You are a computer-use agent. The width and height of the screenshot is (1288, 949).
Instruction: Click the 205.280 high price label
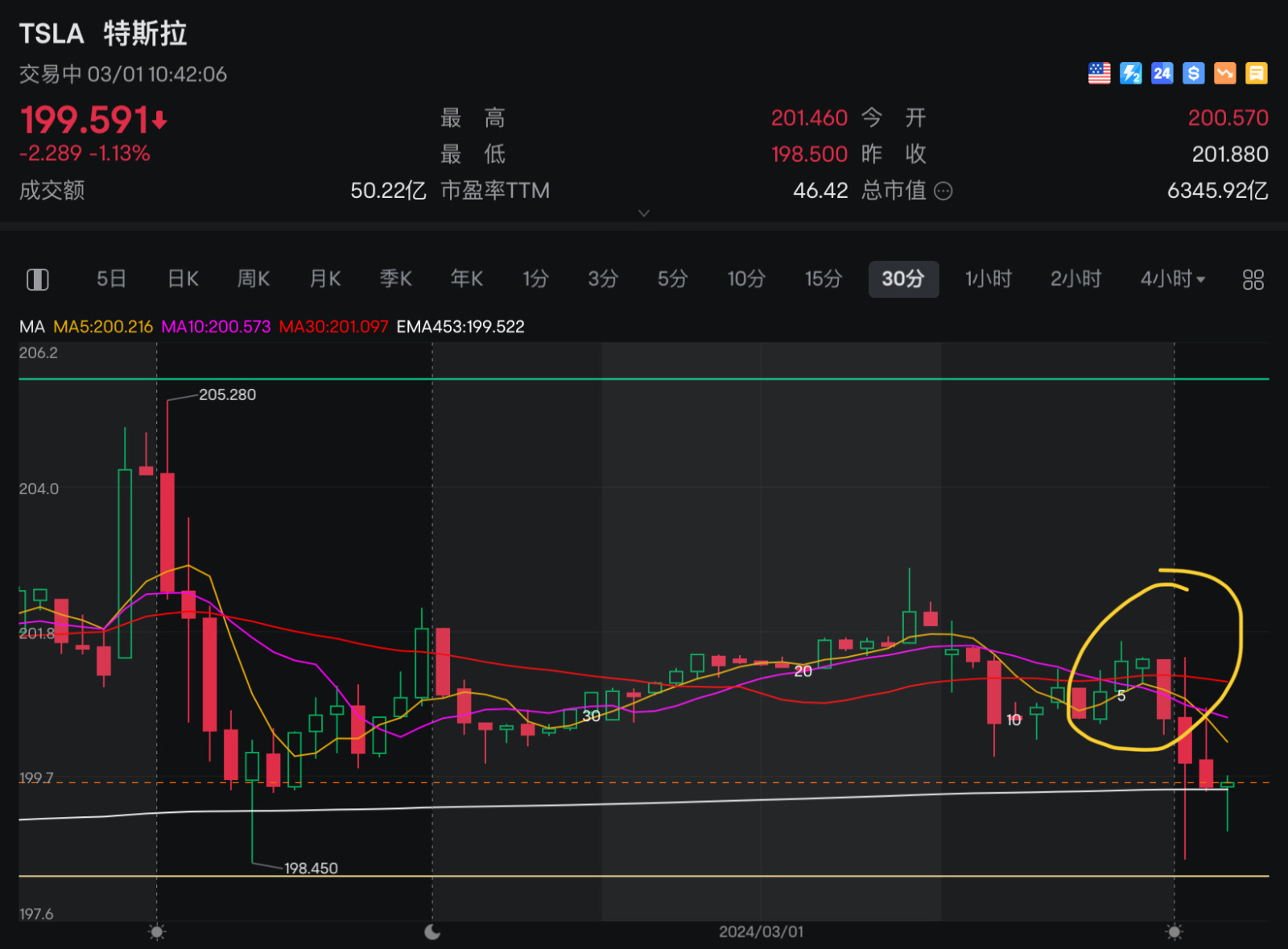(x=228, y=394)
